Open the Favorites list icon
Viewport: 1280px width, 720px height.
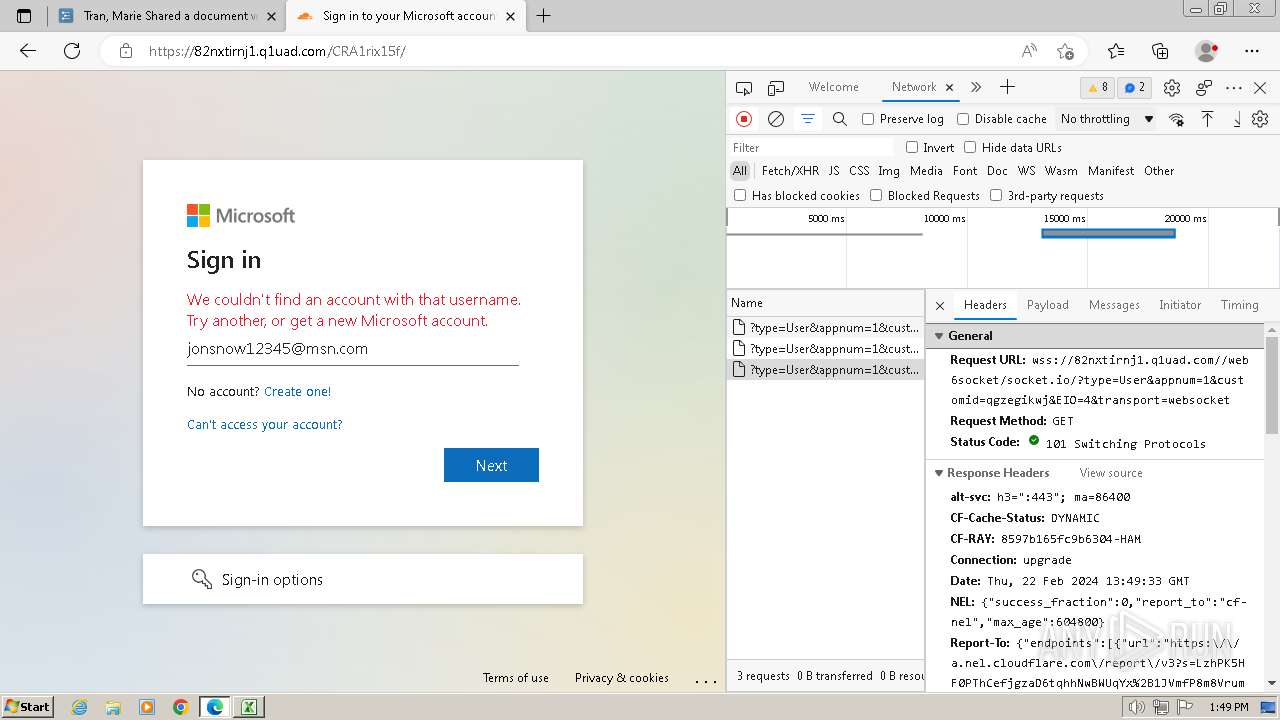(1116, 51)
